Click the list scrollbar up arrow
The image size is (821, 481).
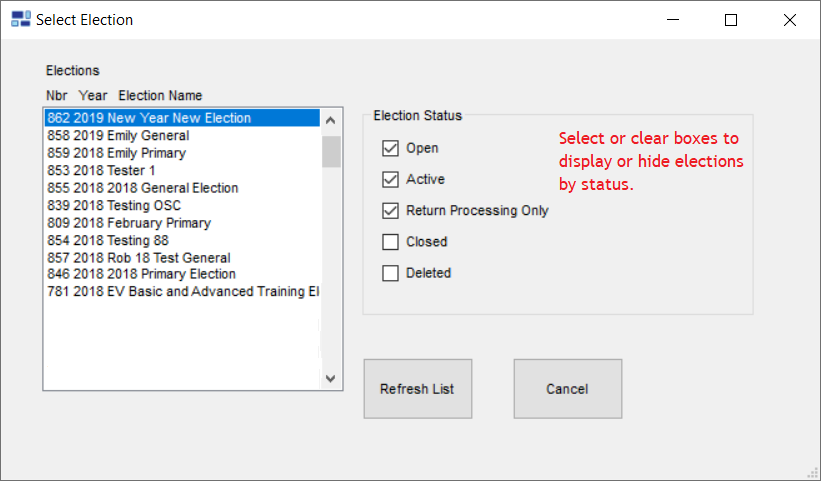pyautogui.click(x=330, y=120)
